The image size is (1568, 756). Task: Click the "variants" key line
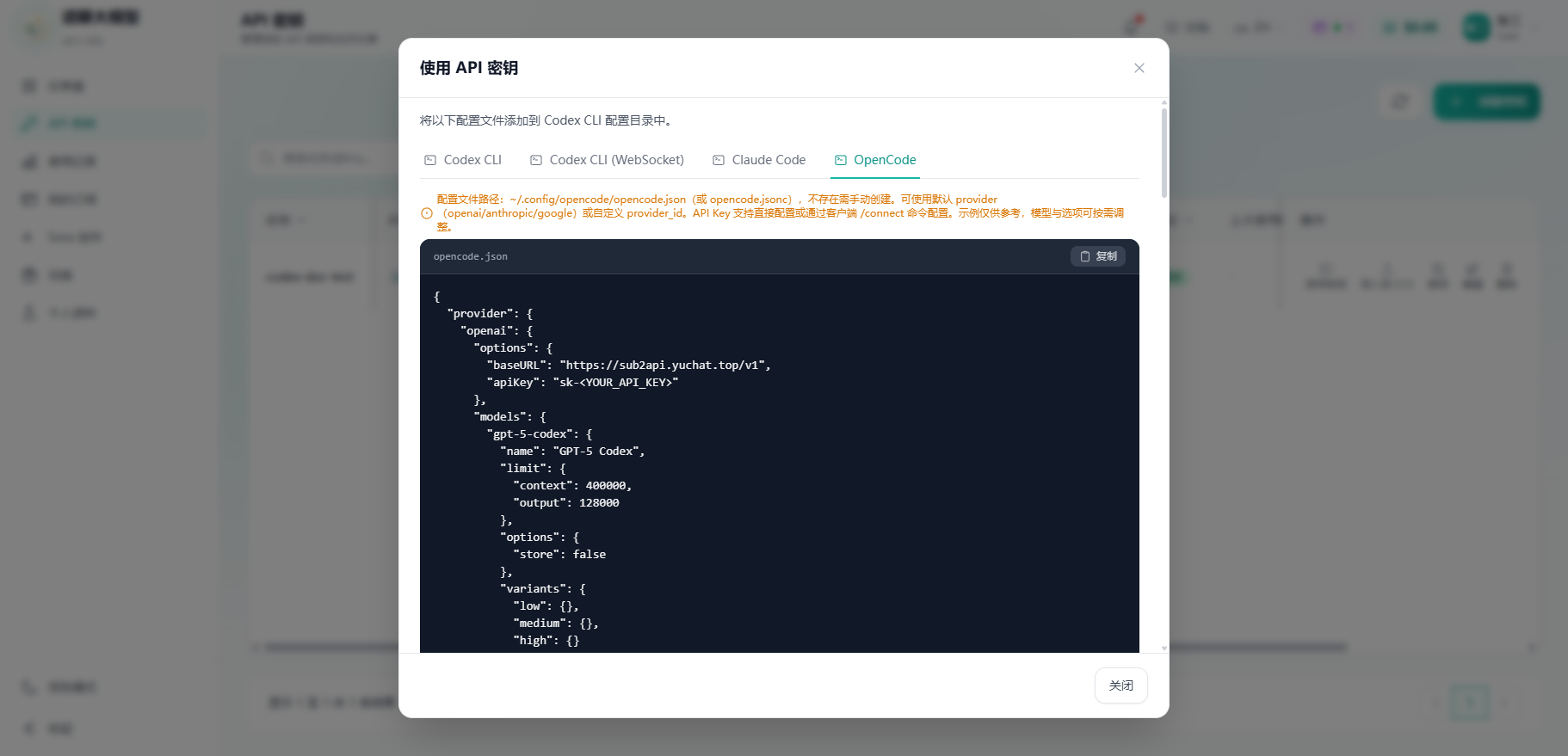click(543, 588)
